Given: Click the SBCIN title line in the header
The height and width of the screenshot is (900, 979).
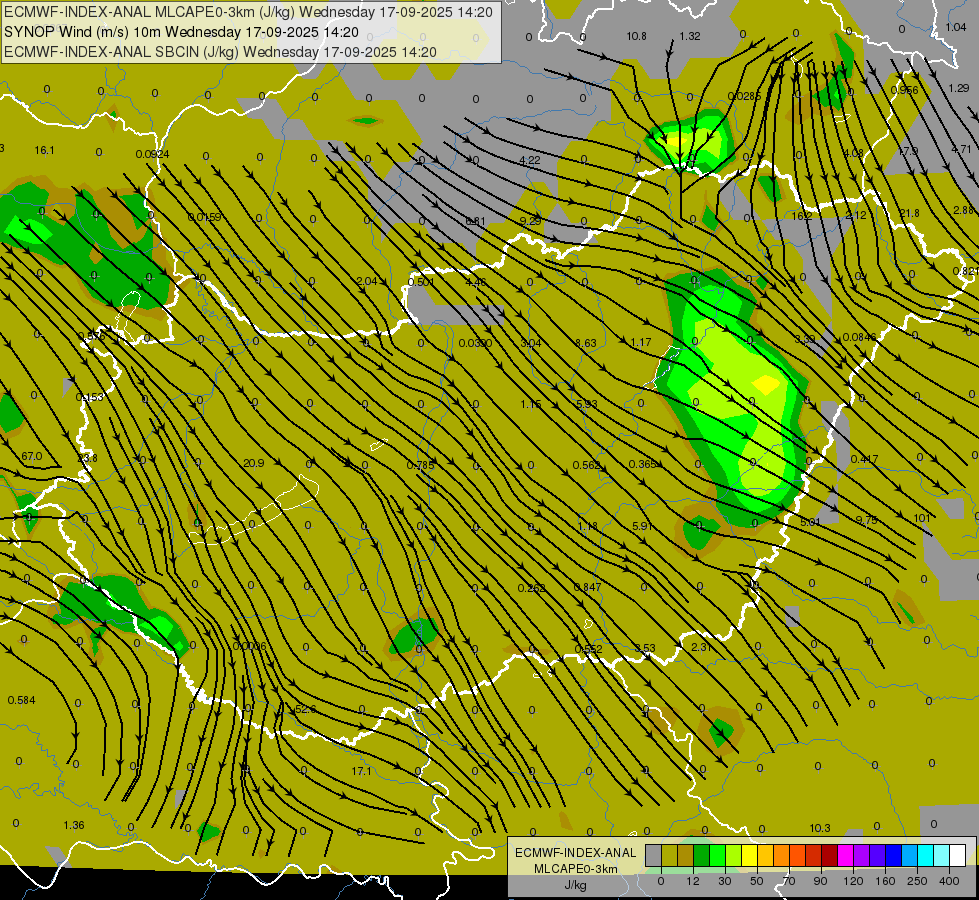Looking at the screenshot, I should coord(220,52).
